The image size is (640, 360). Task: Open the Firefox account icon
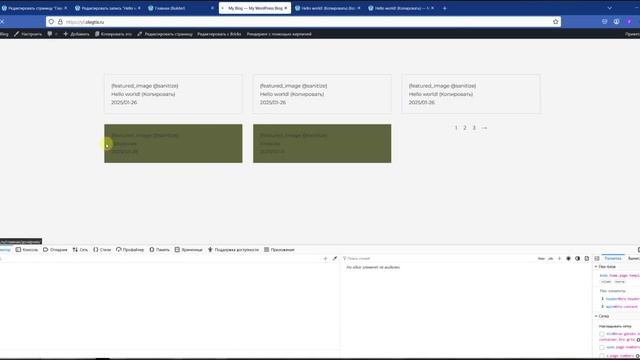(x=616, y=22)
